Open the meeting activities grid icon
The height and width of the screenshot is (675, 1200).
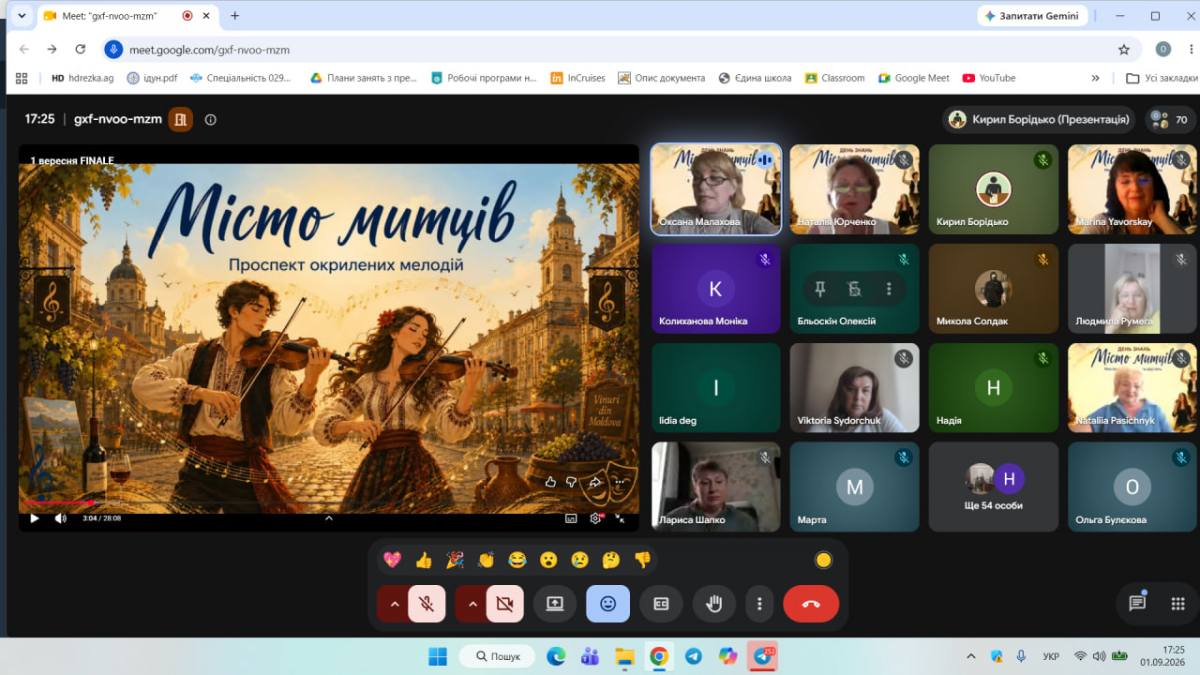1178,603
